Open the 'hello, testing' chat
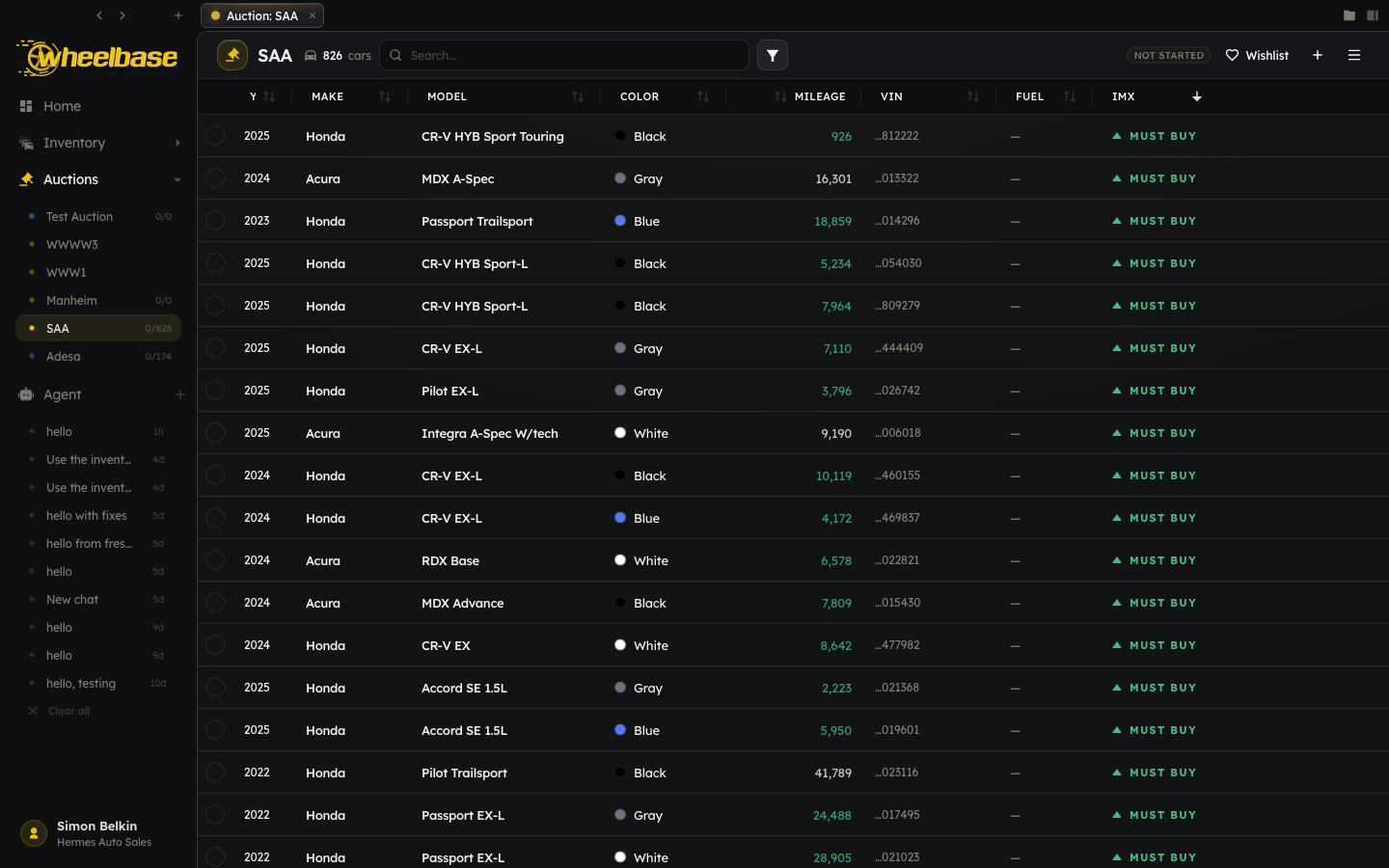 click(98, 684)
